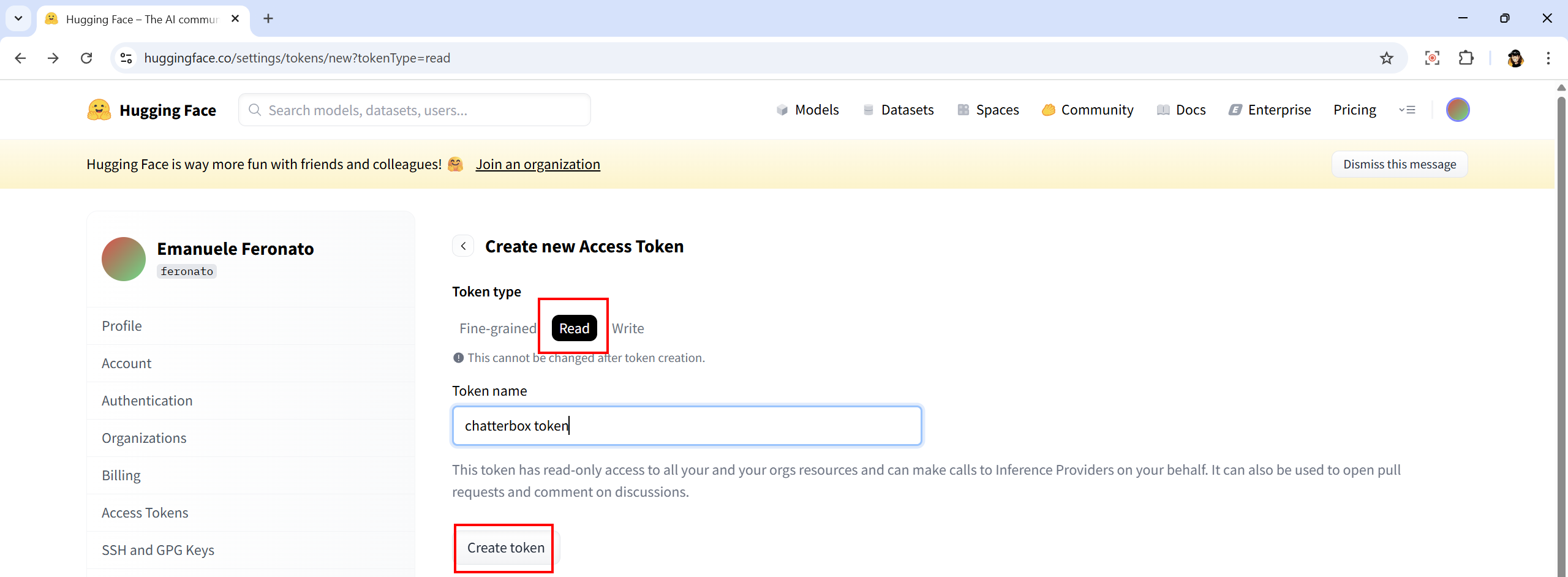Select the Read token type
Viewport: 1568px width, 577px height.
pyautogui.click(x=574, y=329)
